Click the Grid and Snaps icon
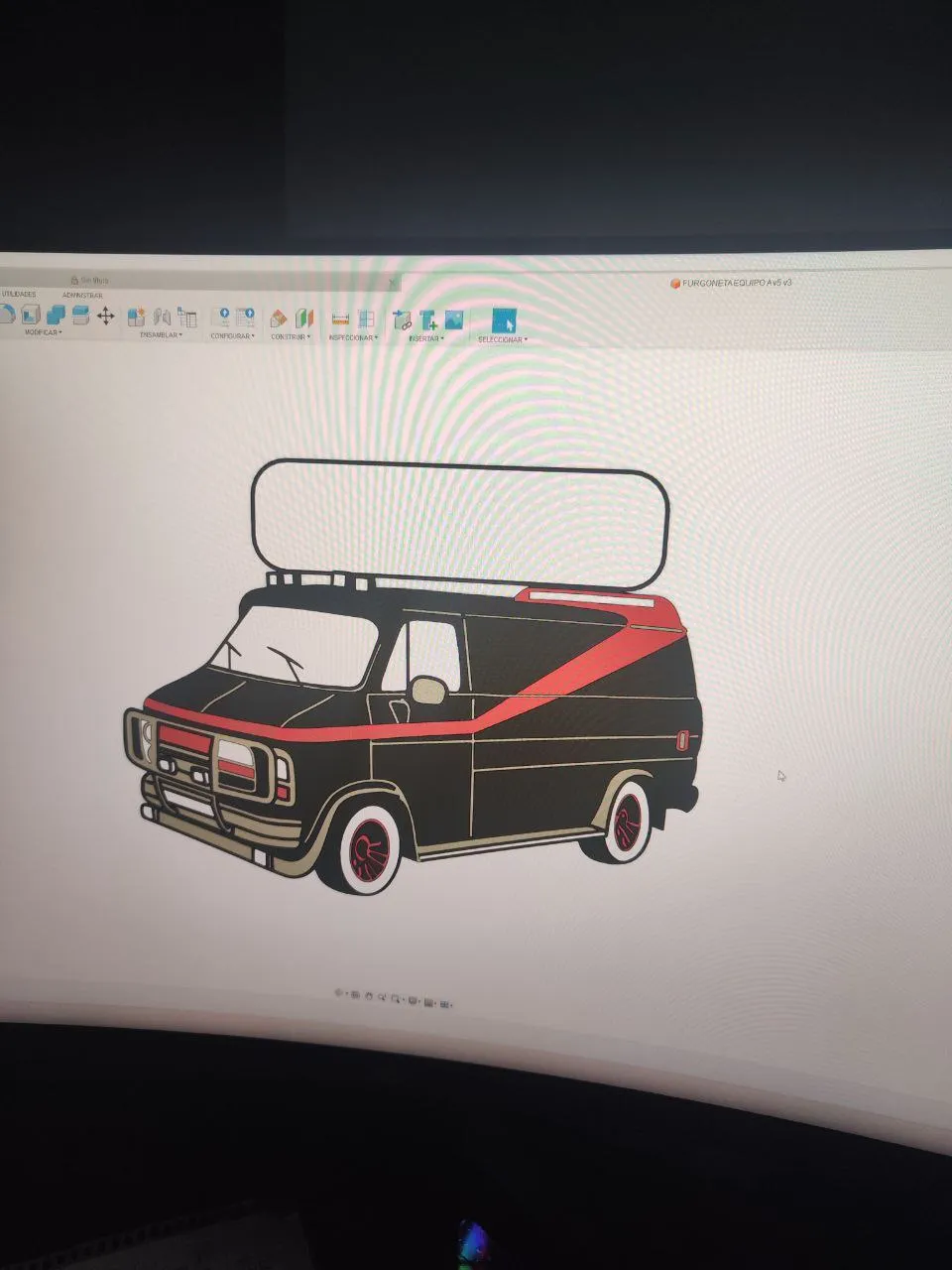This screenshot has height=1270, width=952. point(427,1002)
